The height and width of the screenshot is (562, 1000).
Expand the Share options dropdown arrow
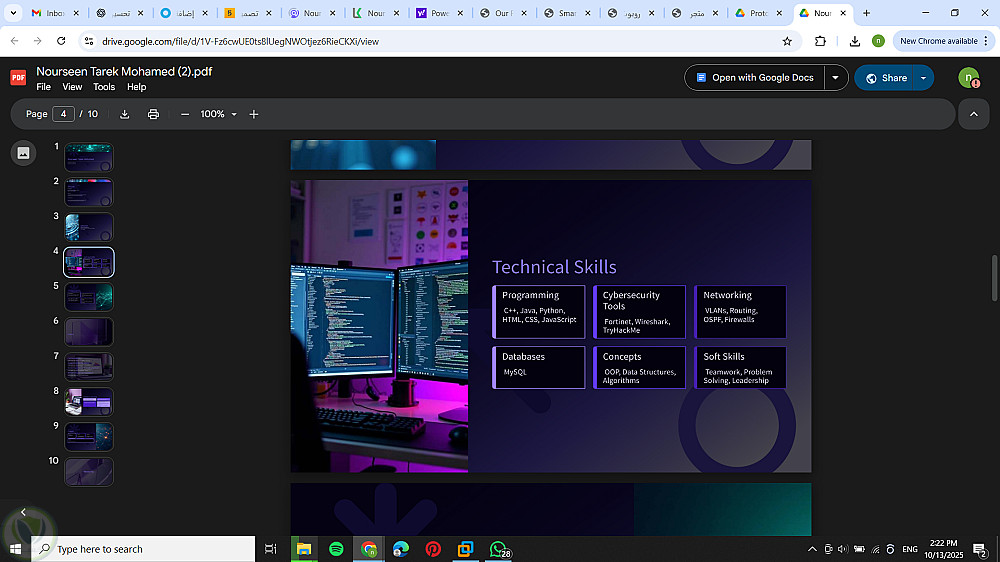[924, 78]
